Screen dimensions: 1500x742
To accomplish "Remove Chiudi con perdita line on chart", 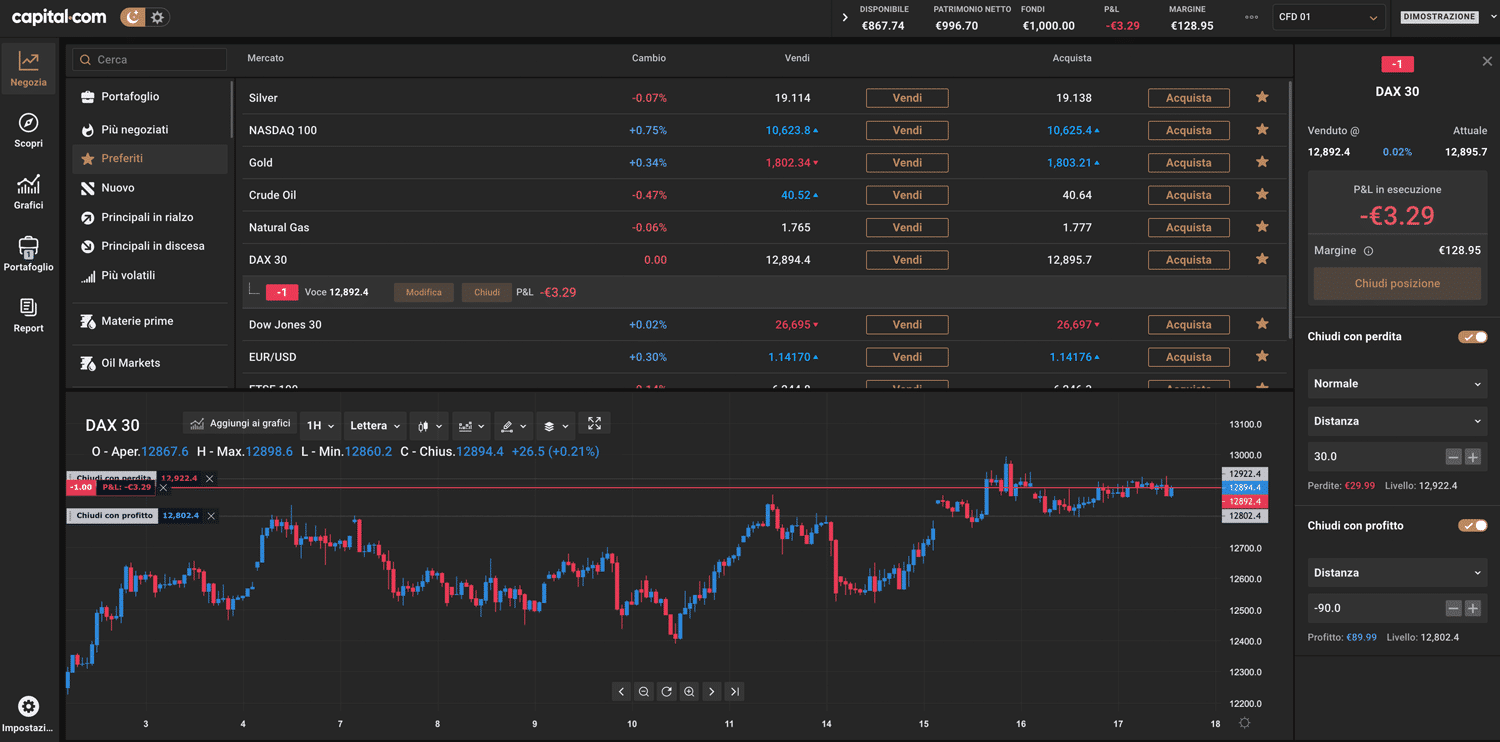I will (x=209, y=479).
